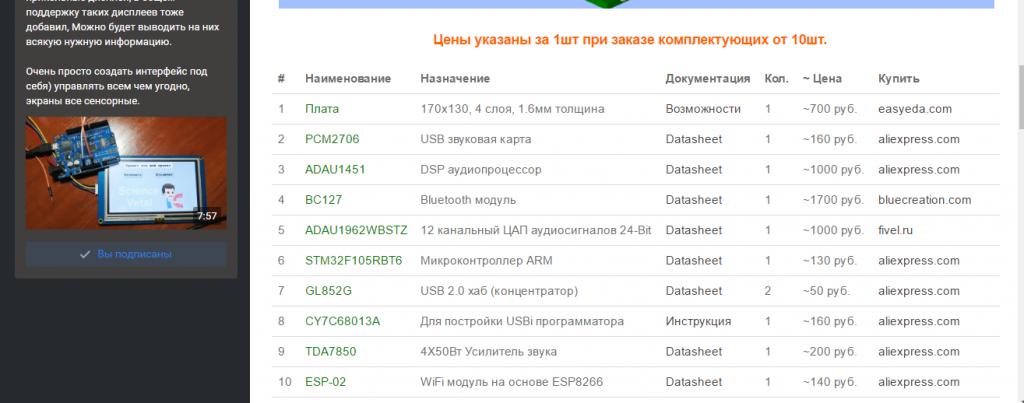Select text 12 канальный ЦАП аудиосигналов 24-Bit
The width and height of the screenshot is (1024, 403).
(536, 231)
